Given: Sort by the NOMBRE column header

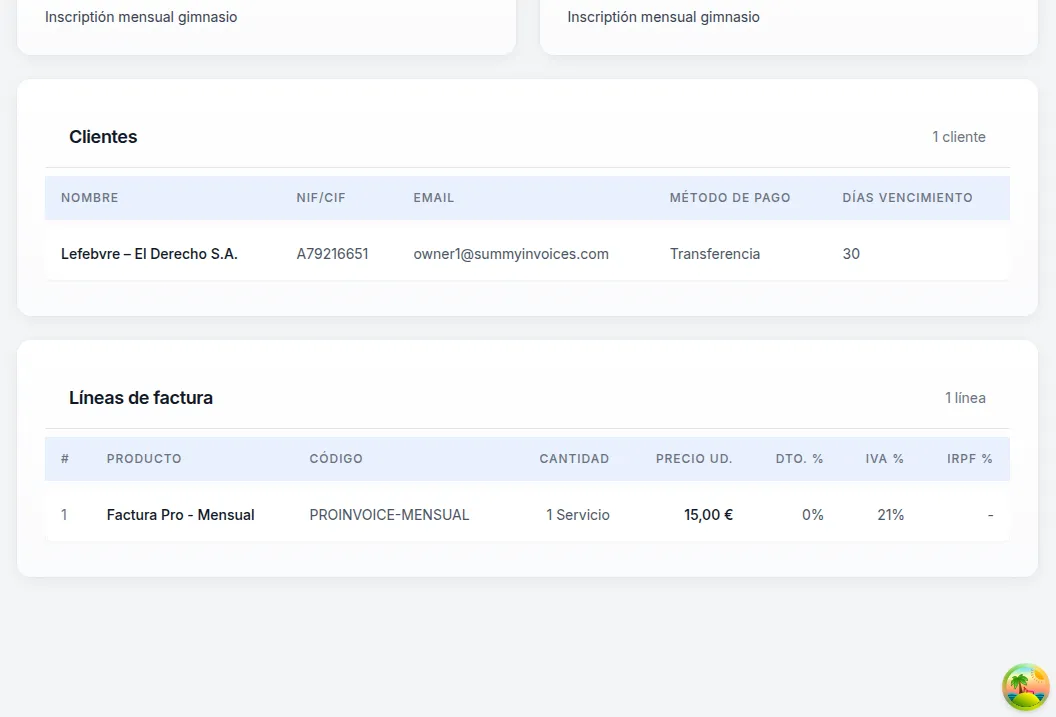Looking at the screenshot, I should [90, 198].
